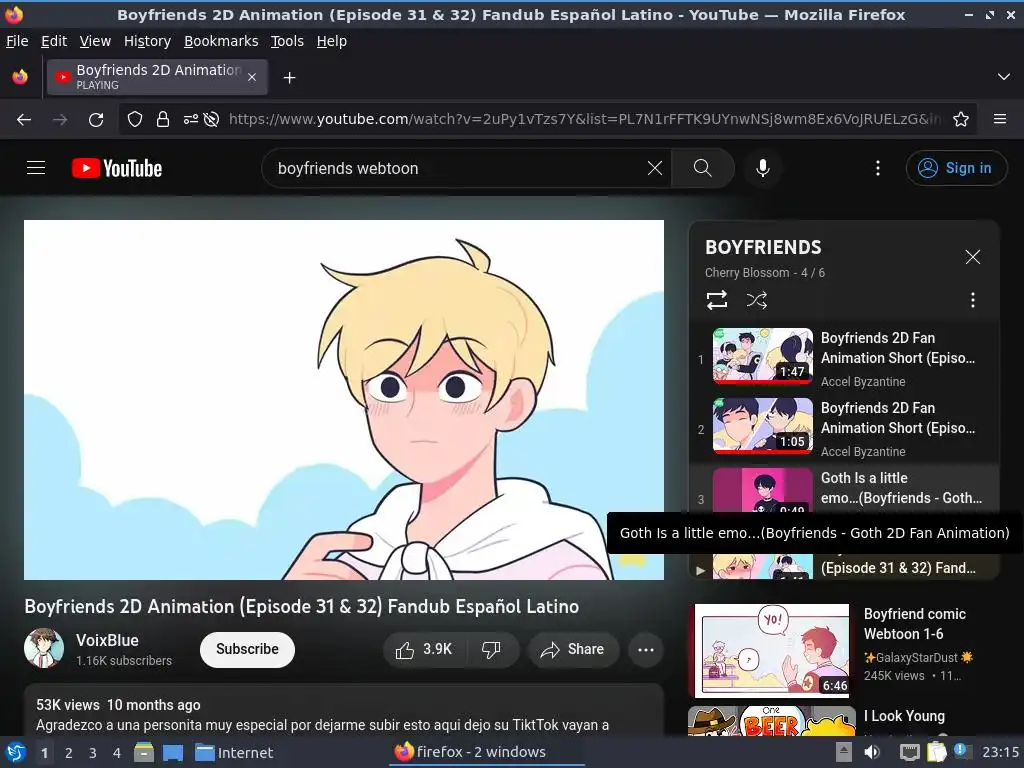This screenshot has width=1024, height=768.
Task: Click the video player area
Action: point(344,400)
